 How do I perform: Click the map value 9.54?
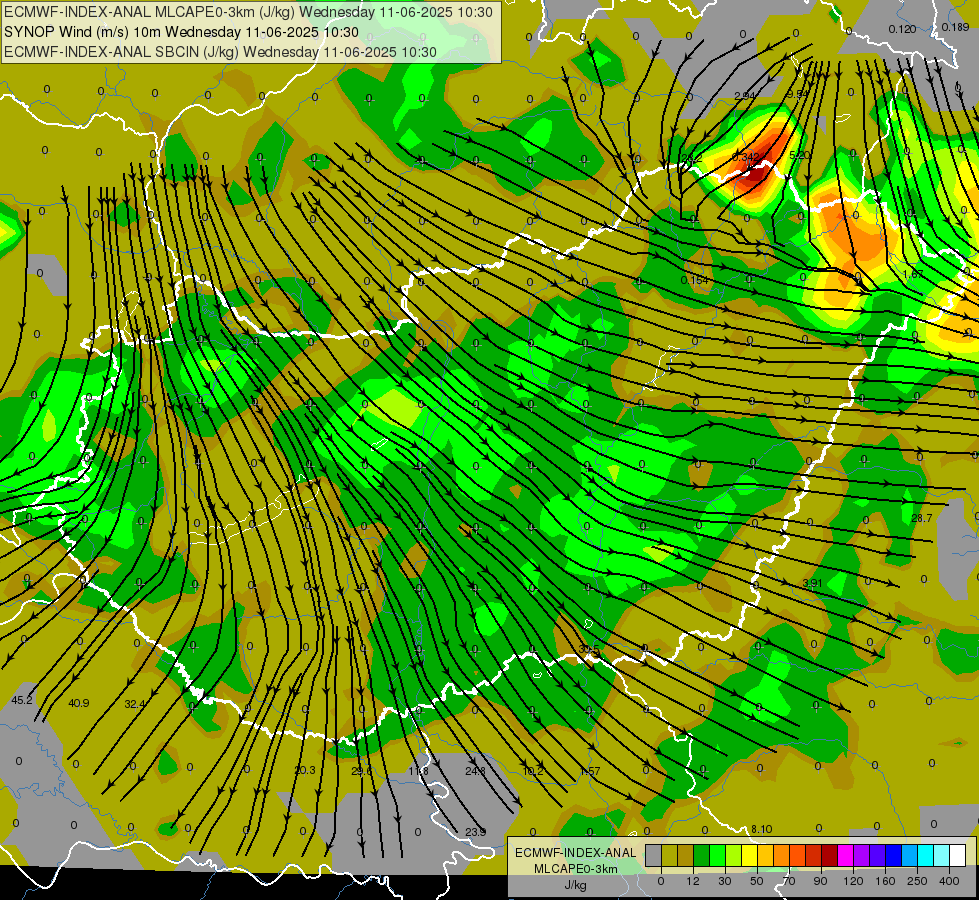click(x=798, y=94)
